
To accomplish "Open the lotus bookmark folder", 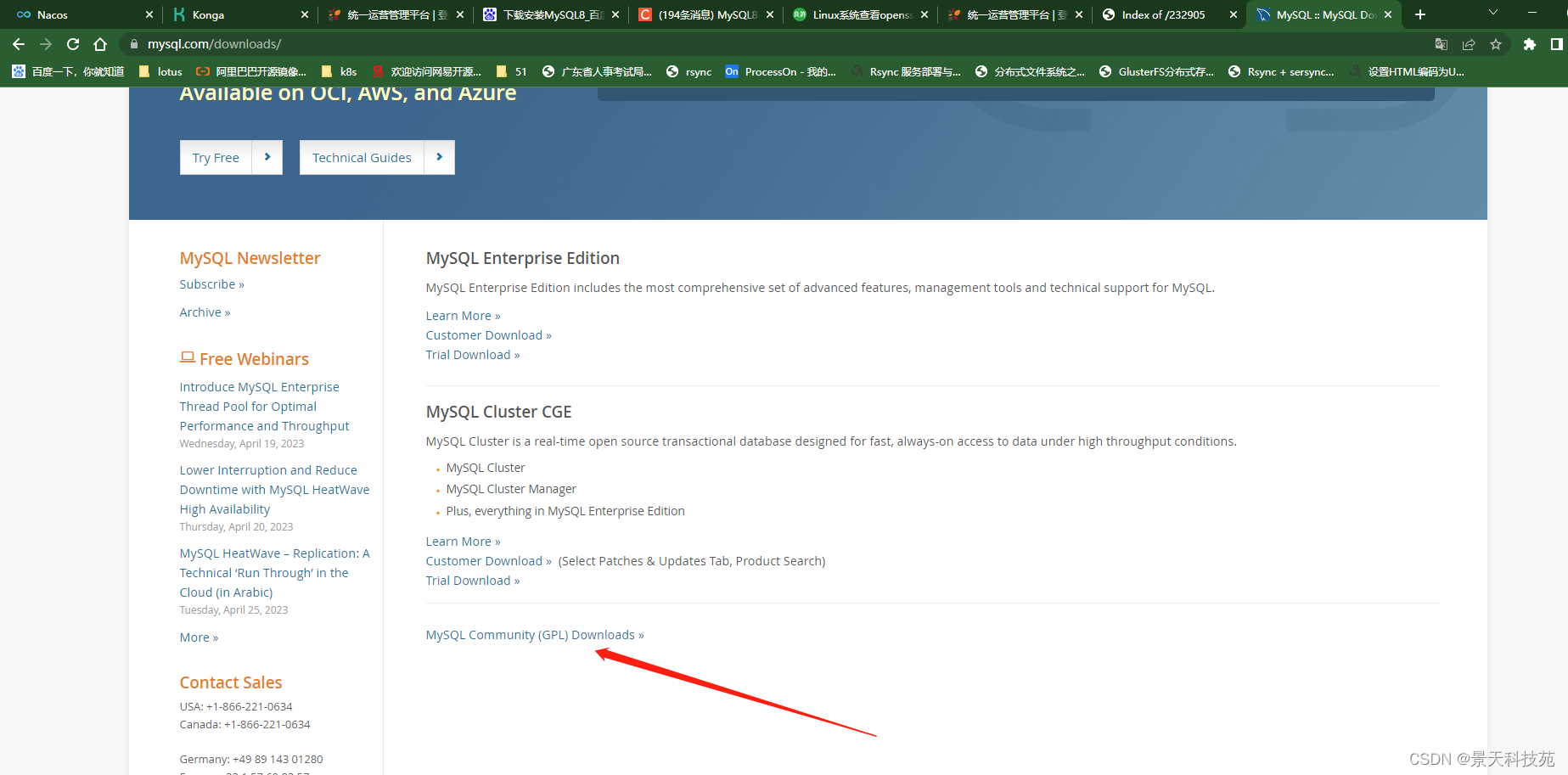I will tap(160, 72).
